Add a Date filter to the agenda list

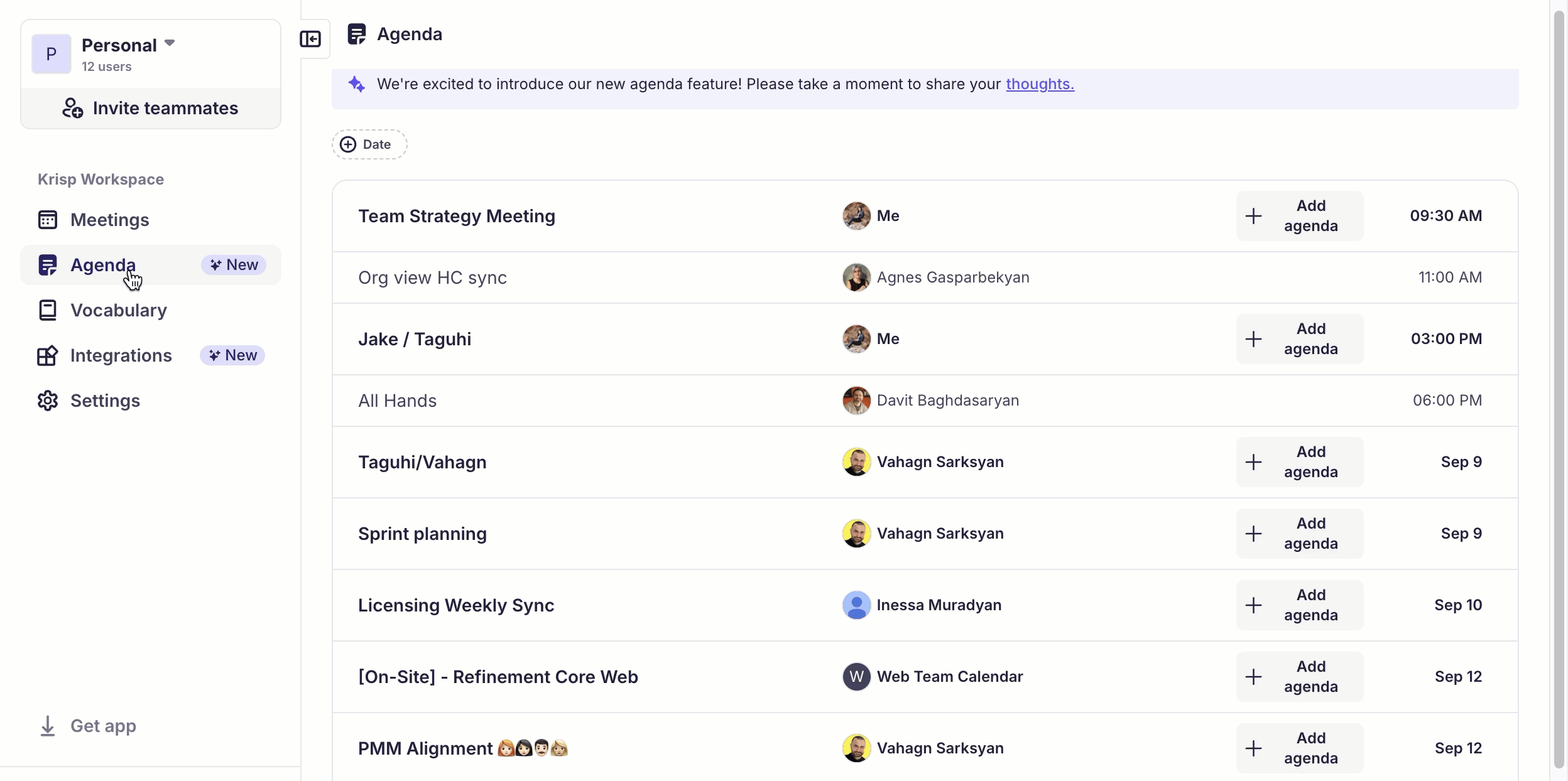click(x=369, y=144)
